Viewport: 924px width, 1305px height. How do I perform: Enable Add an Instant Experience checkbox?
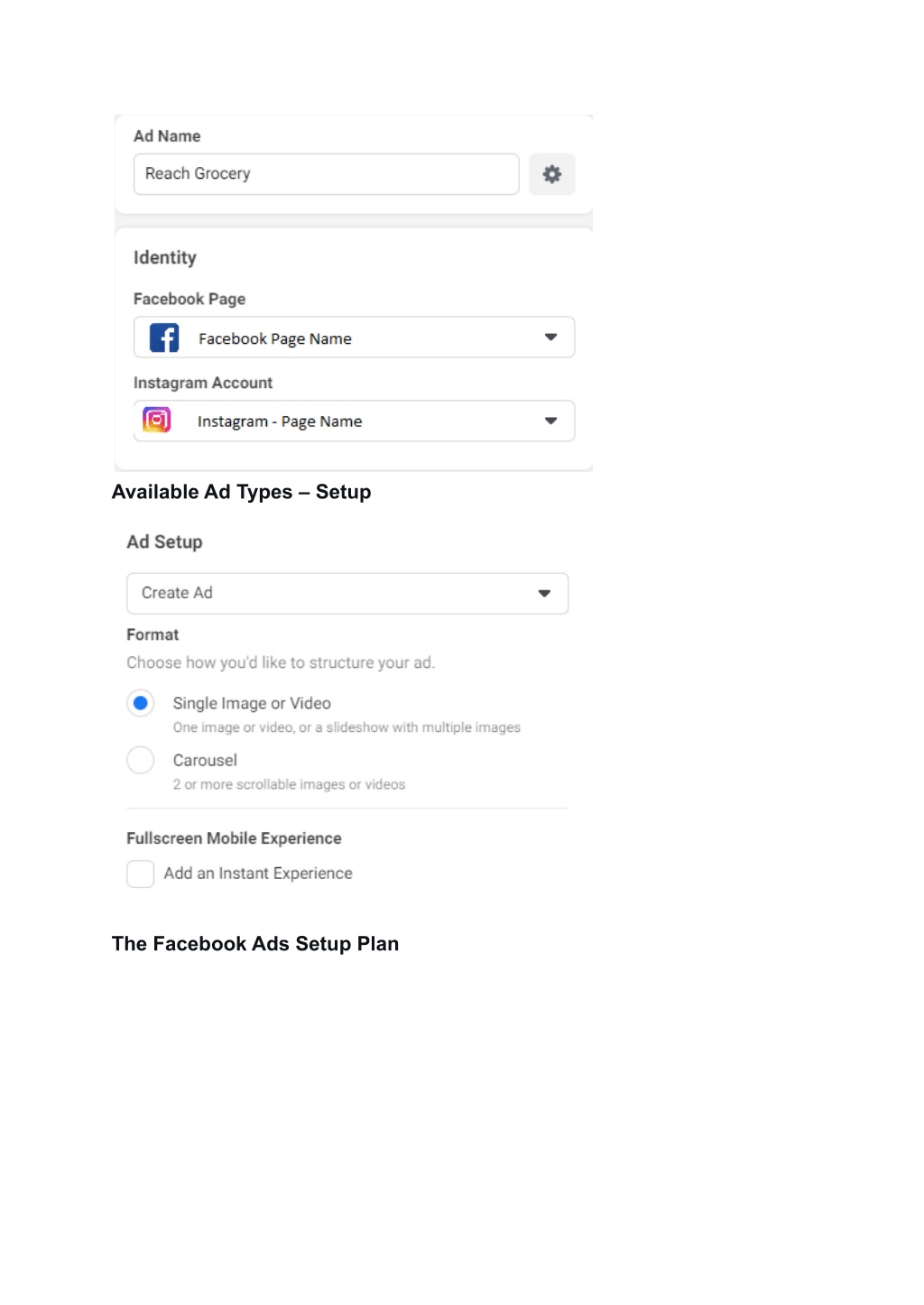point(141,874)
